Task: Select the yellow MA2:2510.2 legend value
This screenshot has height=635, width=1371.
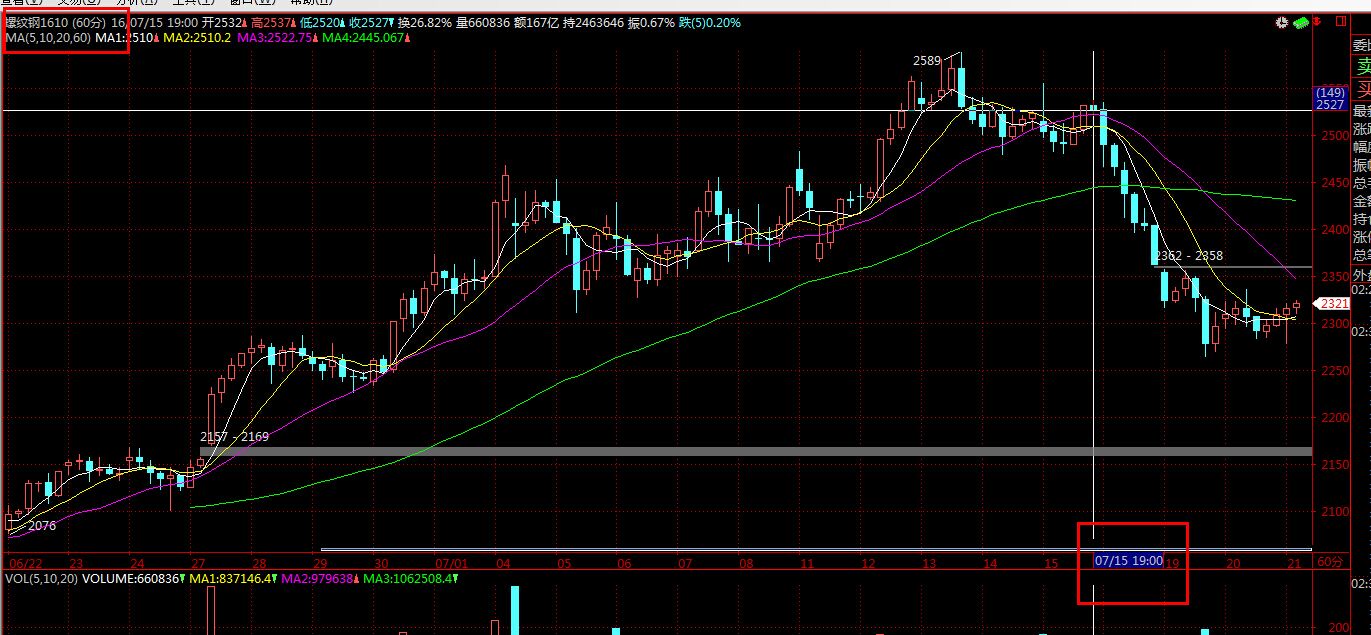Action: [196, 37]
